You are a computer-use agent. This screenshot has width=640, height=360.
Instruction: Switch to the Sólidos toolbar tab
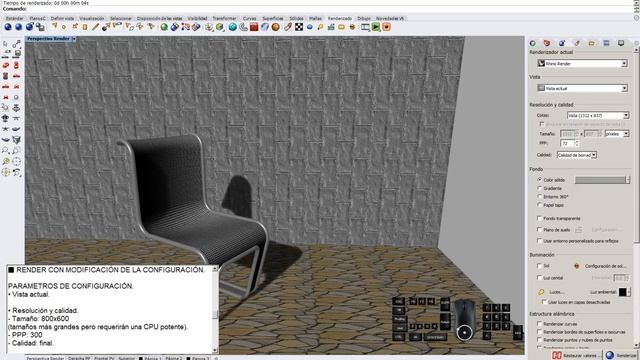[x=296, y=18]
